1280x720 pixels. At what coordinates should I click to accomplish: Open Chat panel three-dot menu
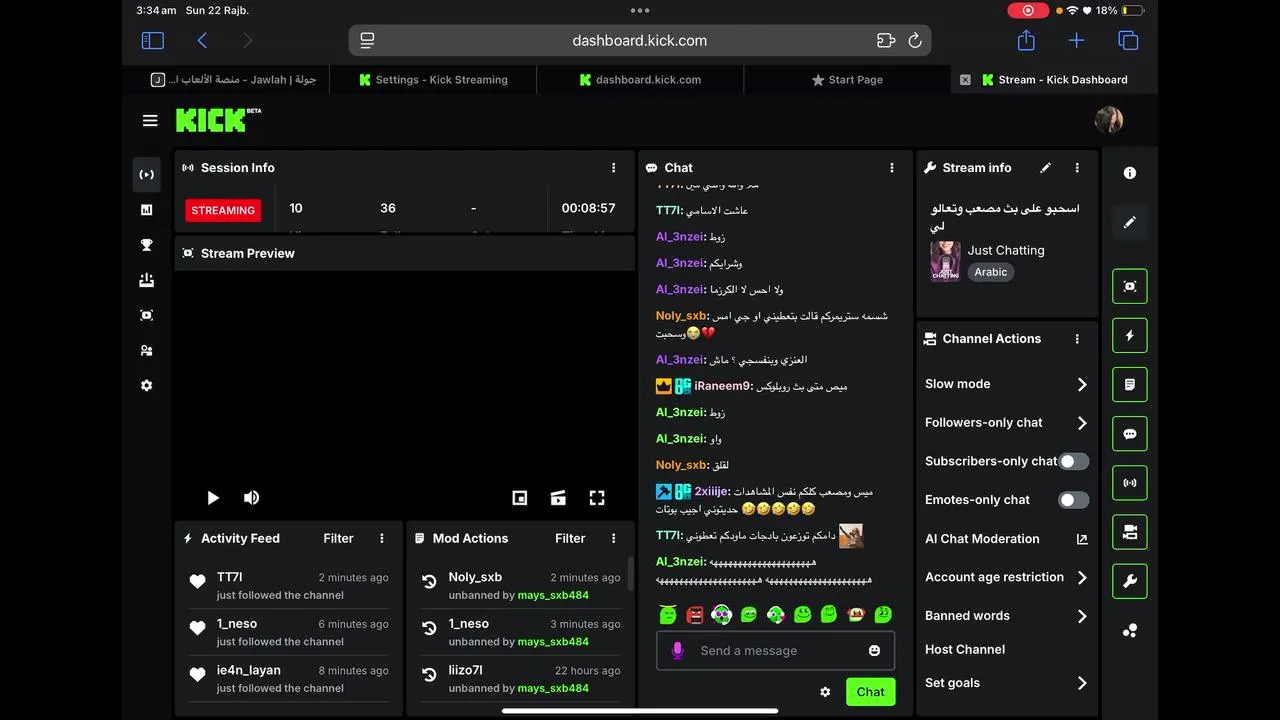point(892,168)
